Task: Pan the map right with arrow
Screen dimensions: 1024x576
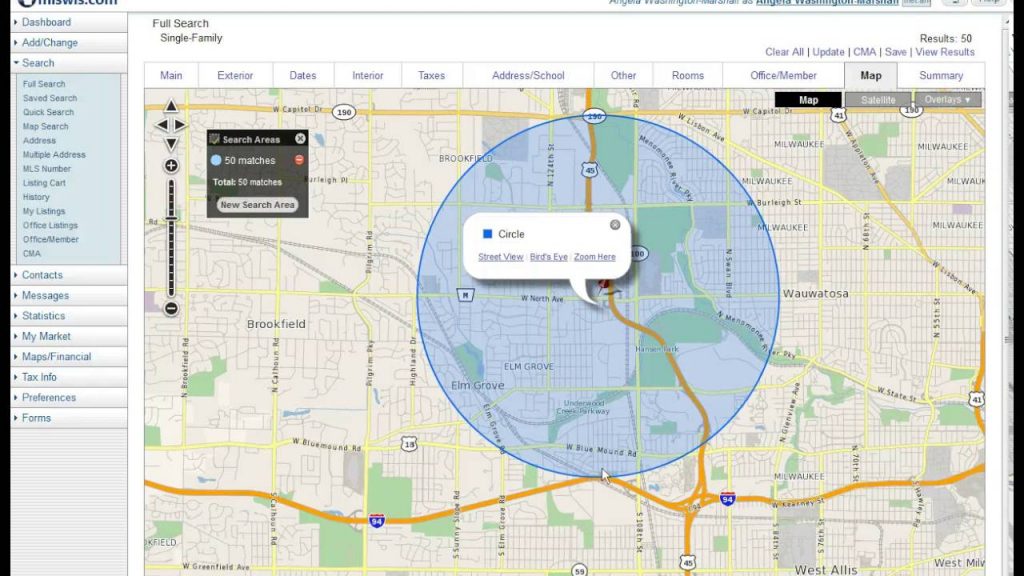Action: 181,125
